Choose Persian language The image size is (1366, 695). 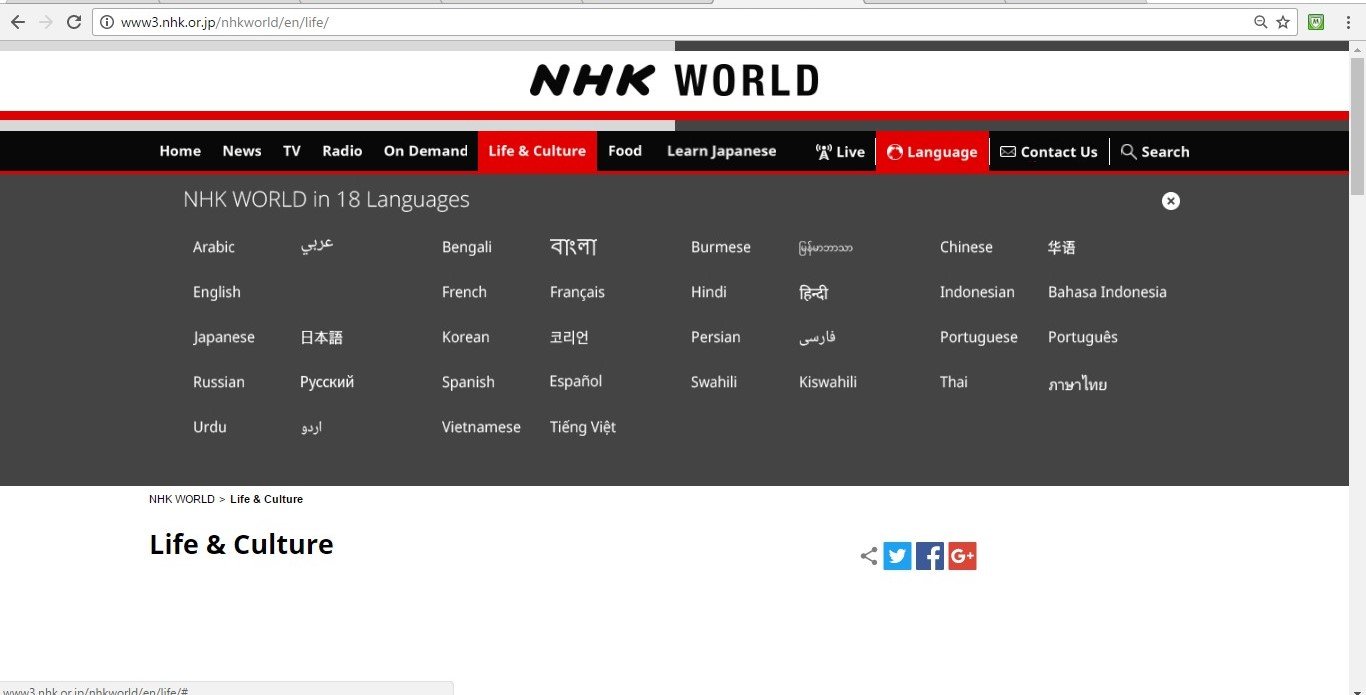716,337
